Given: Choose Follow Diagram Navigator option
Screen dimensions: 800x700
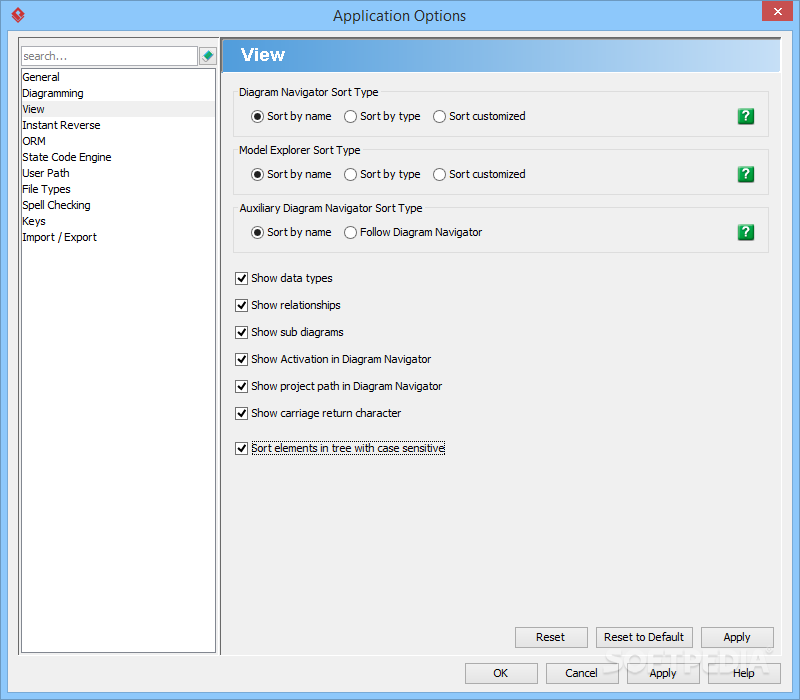Looking at the screenshot, I should [413, 232].
